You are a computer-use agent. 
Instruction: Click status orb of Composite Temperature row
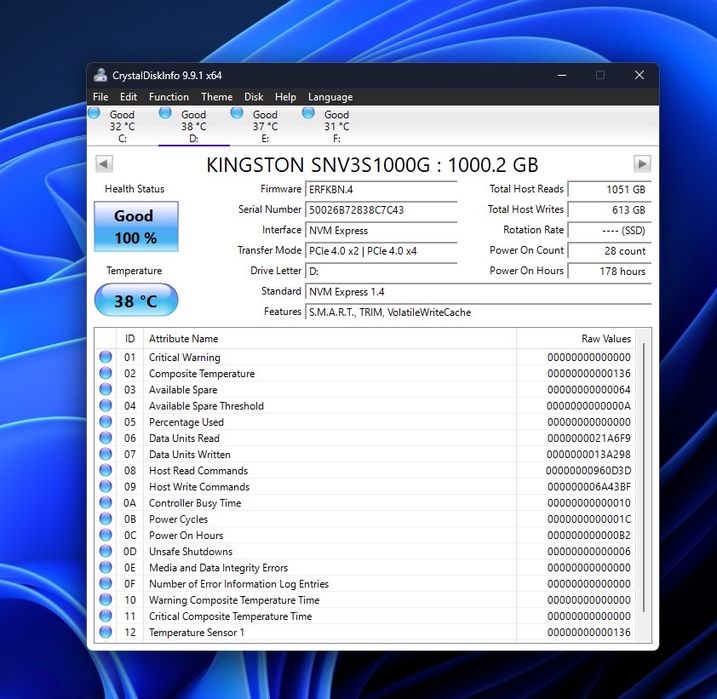(106, 373)
